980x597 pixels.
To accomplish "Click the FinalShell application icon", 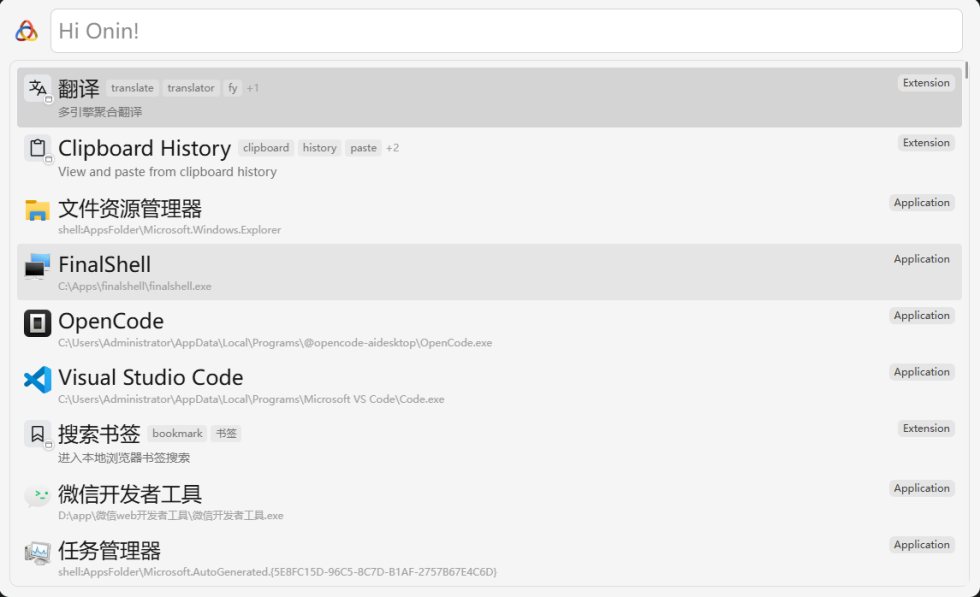I will click(38, 266).
